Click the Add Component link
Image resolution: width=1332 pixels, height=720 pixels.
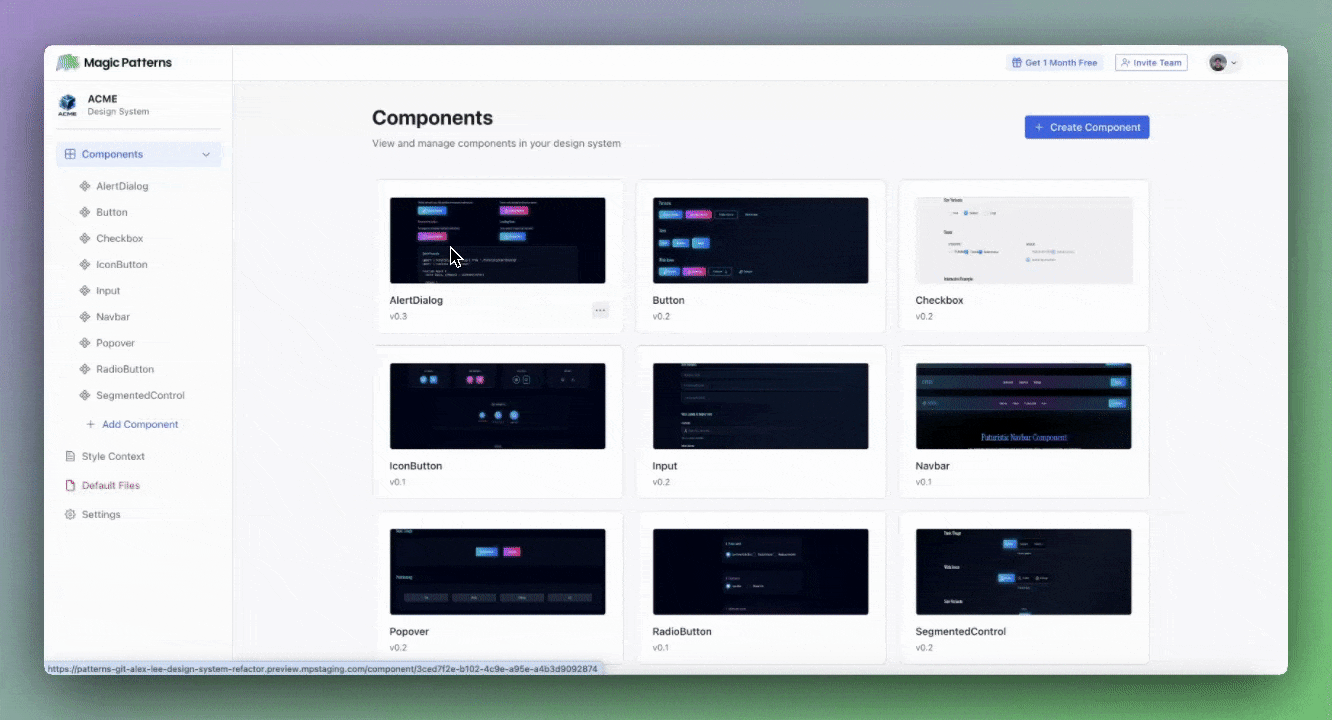tap(139, 424)
